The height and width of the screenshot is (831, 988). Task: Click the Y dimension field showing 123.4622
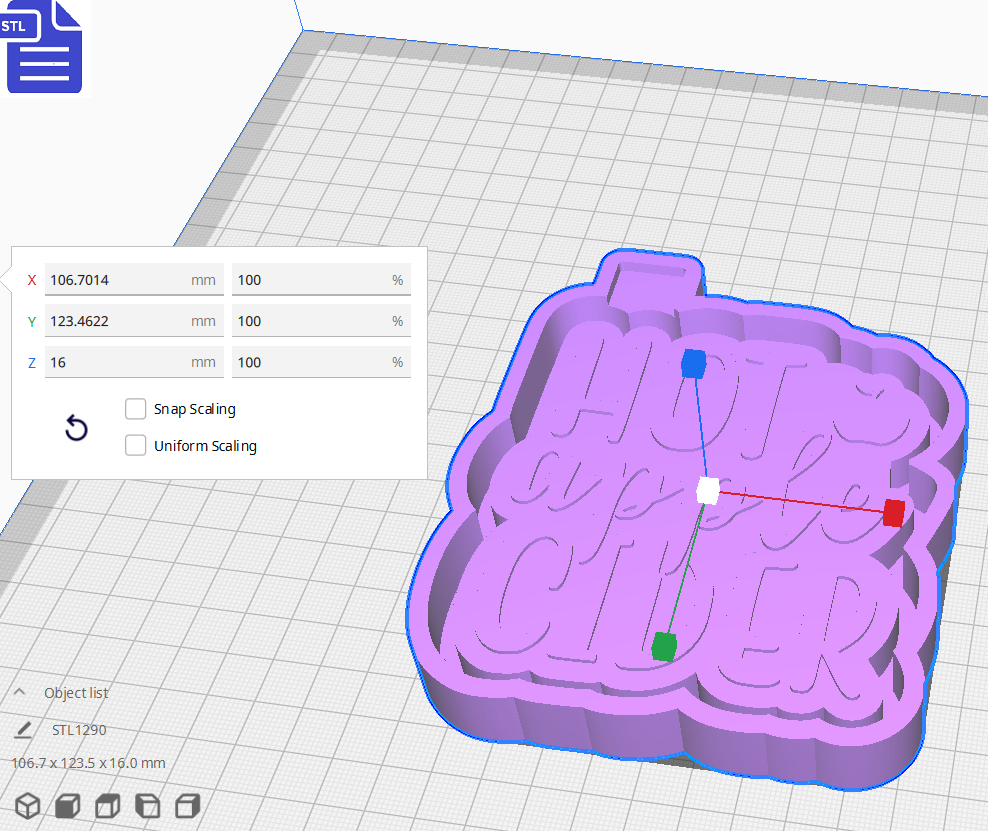click(134, 320)
